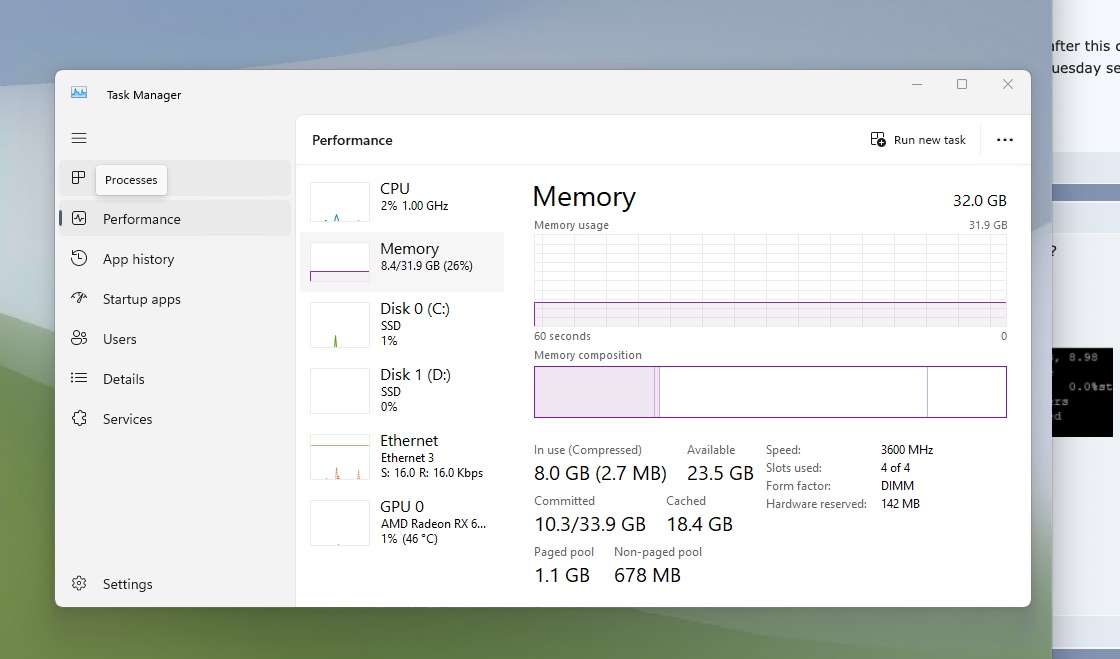This screenshot has width=1120, height=659.
Task: Close the Task Manager window
Action: tap(1008, 84)
